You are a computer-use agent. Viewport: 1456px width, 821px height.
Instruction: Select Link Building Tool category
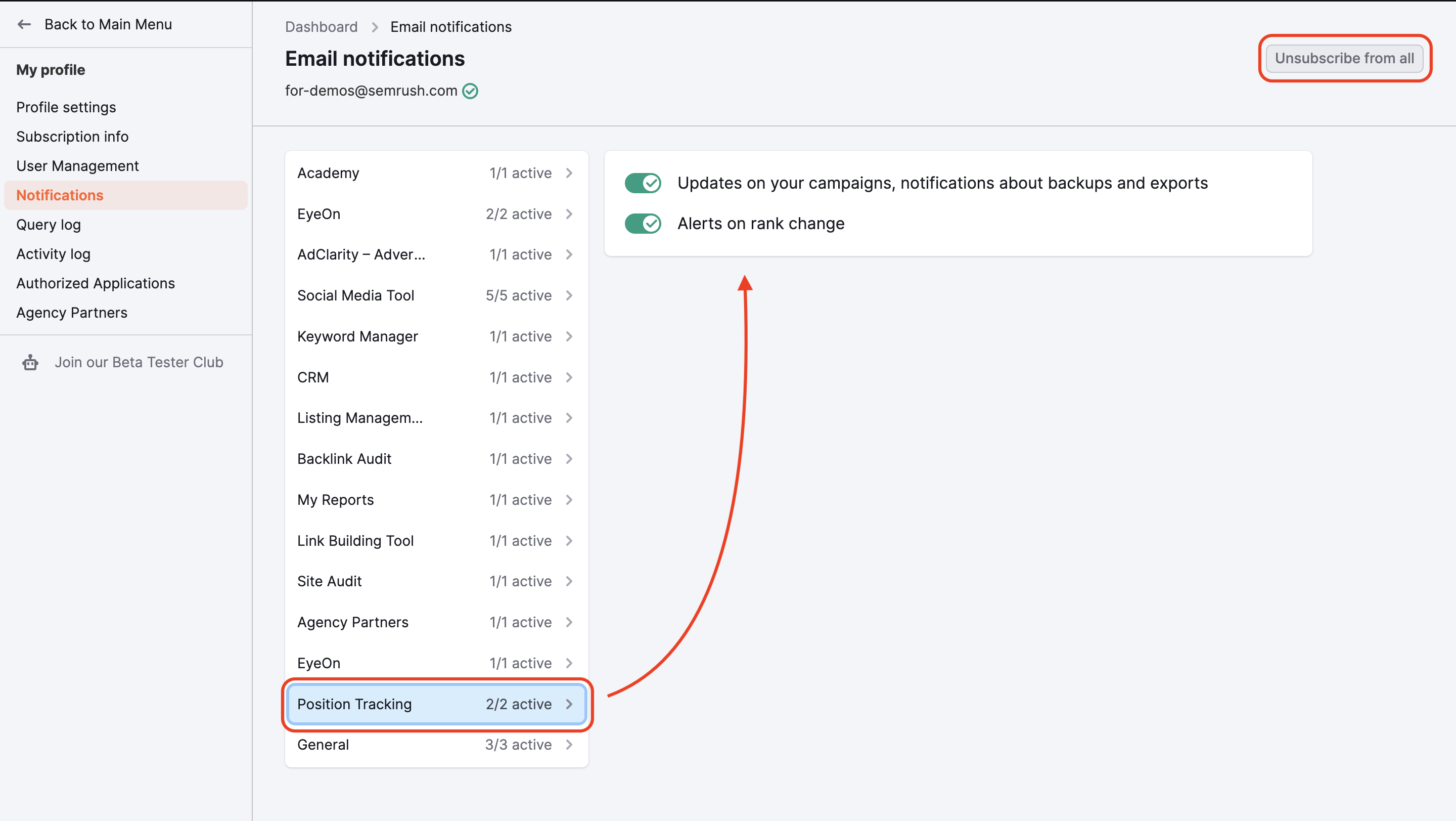tap(436, 541)
